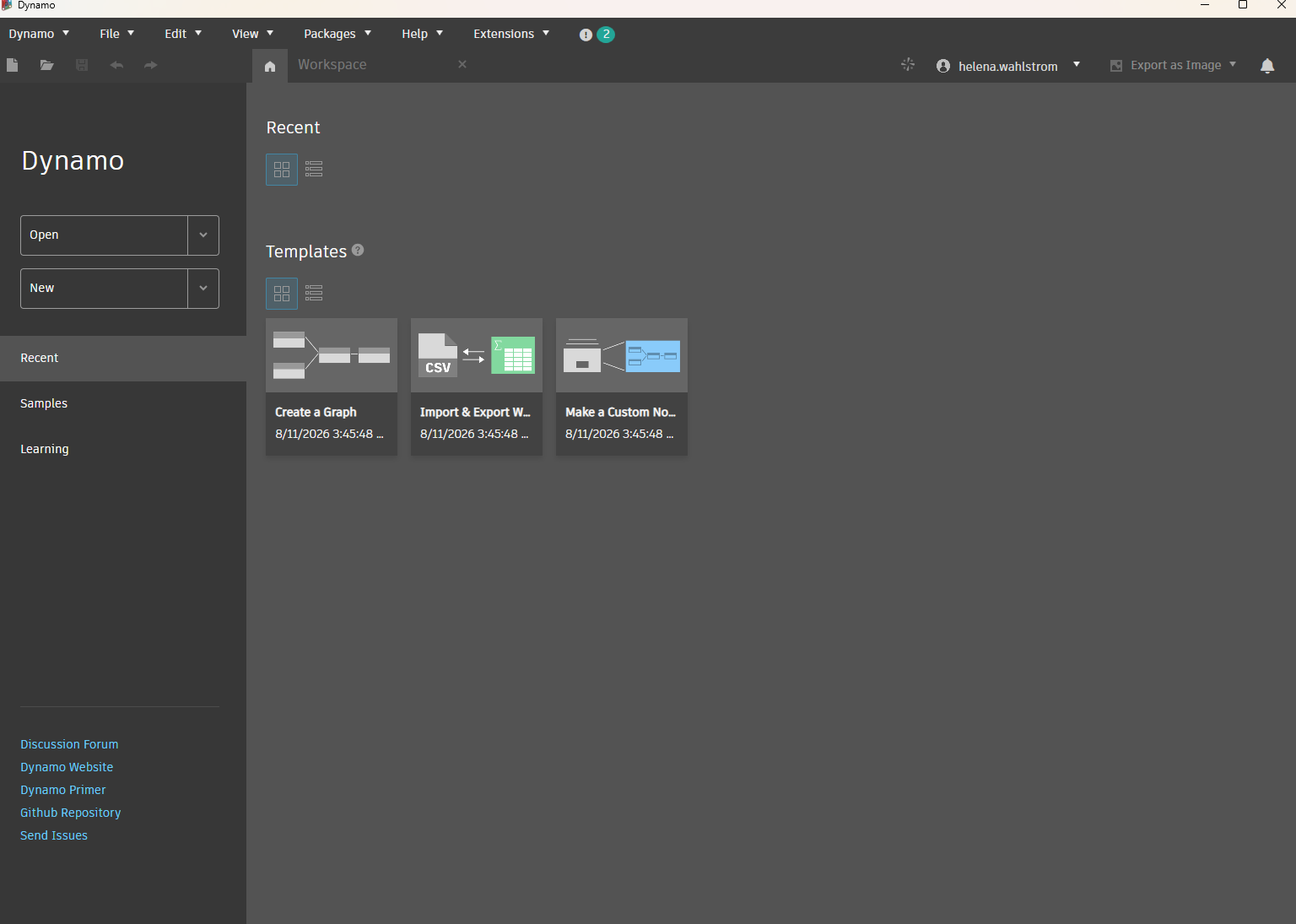Select Recent in the sidebar
Screen dimensions: 1296x924
pyautogui.click(x=123, y=359)
